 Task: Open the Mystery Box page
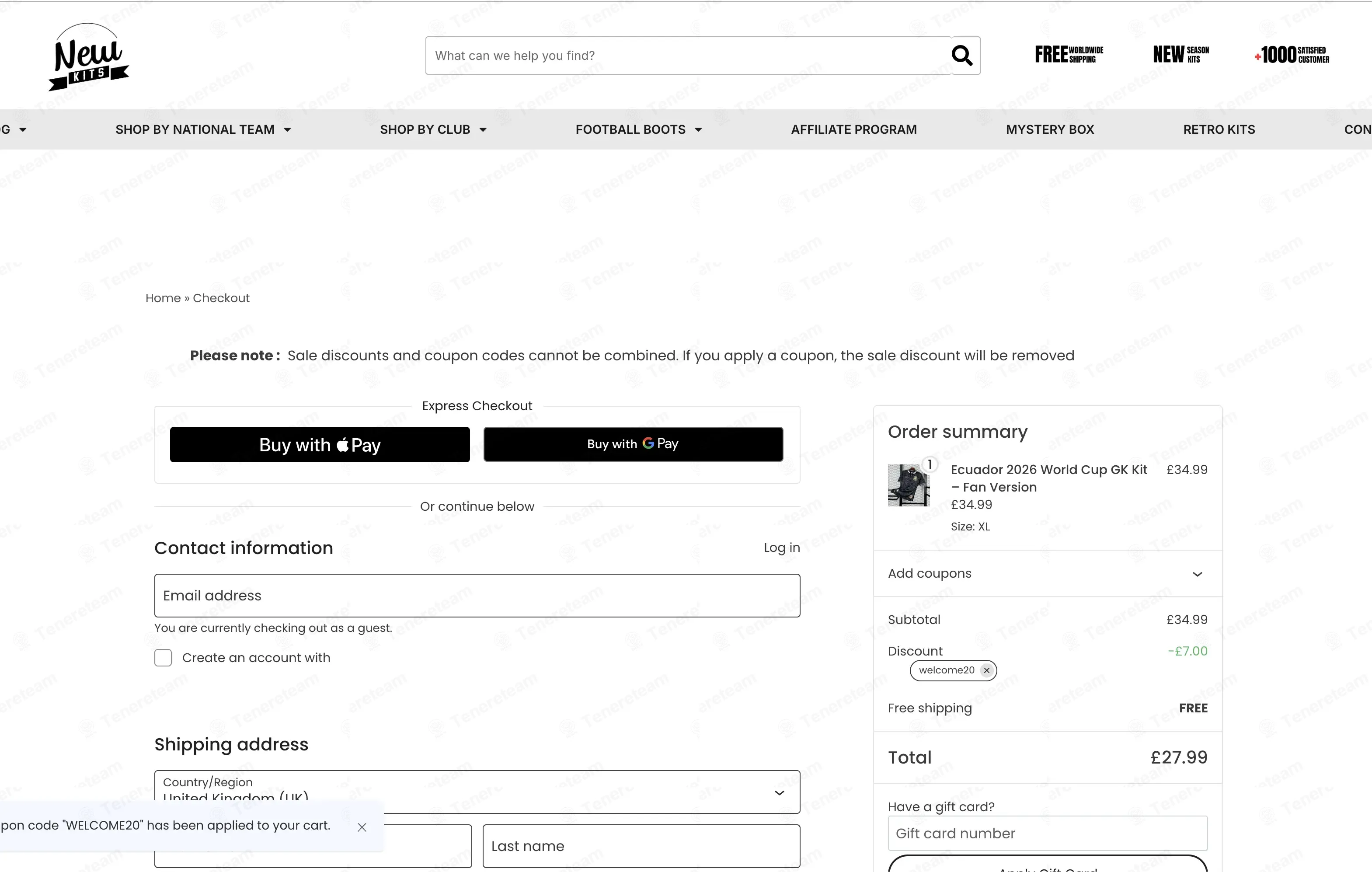tap(1049, 129)
